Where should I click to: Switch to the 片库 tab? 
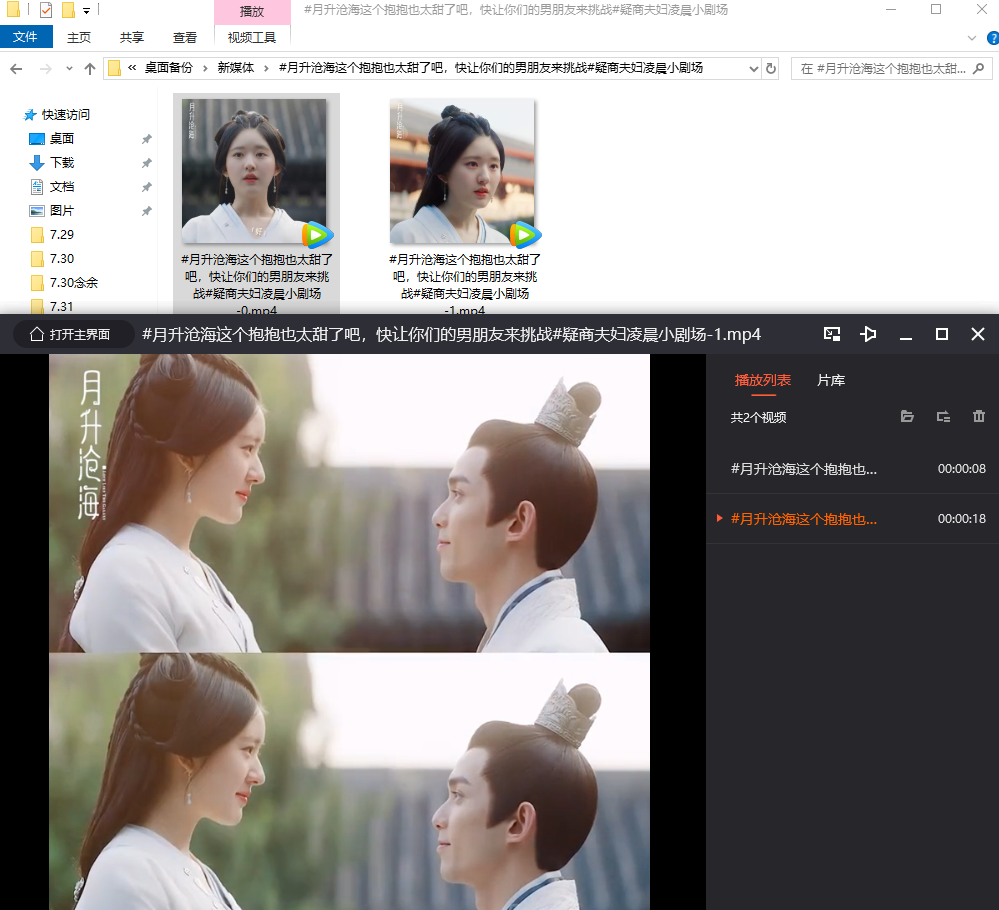click(831, 380)
